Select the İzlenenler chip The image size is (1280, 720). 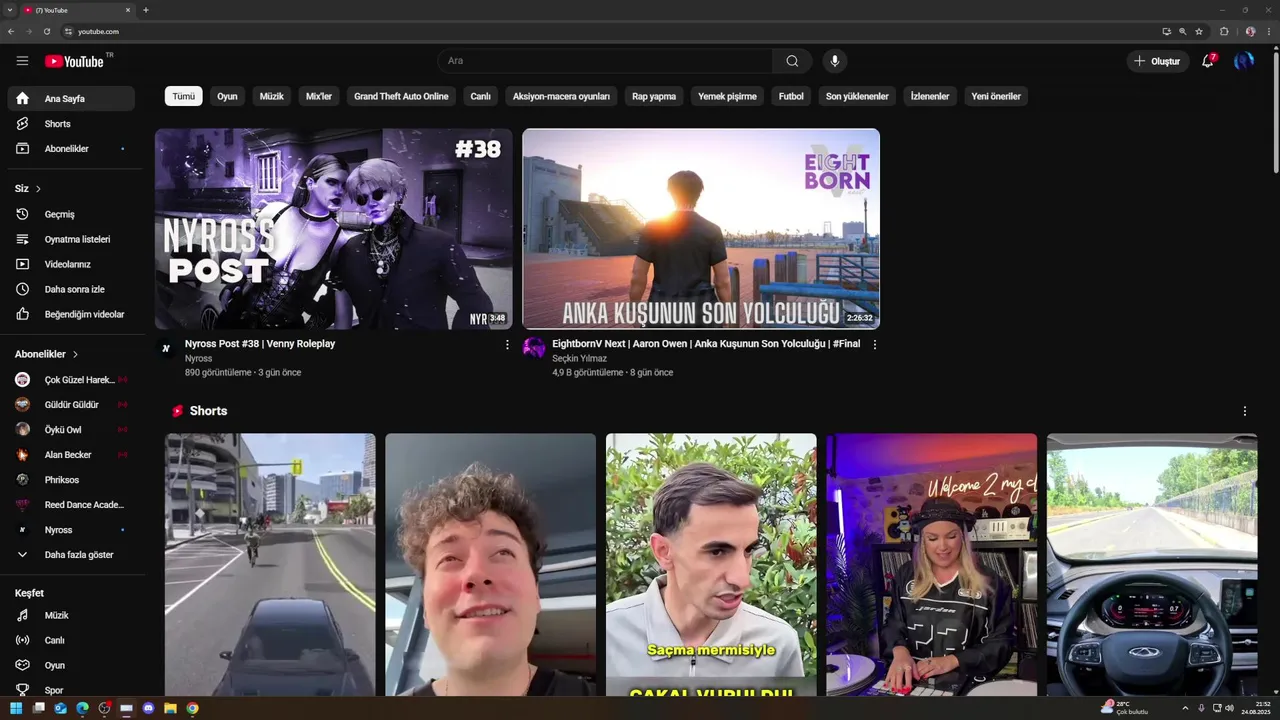[x=930, y=96]
